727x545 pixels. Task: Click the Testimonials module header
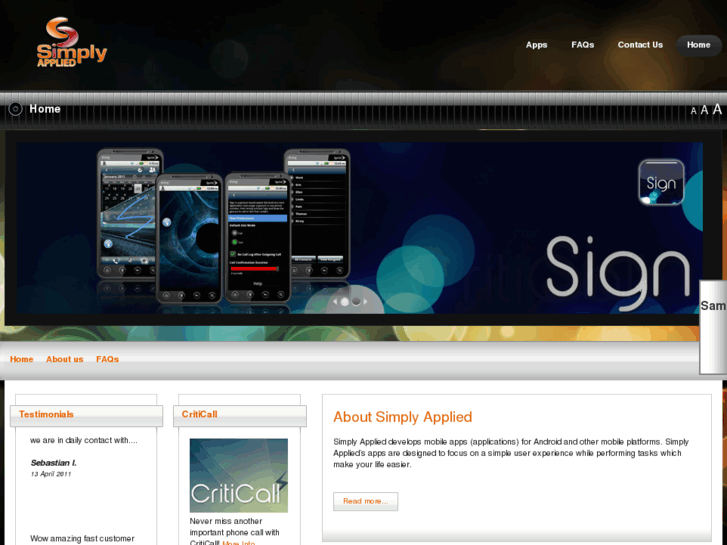(x=87, y=415)
